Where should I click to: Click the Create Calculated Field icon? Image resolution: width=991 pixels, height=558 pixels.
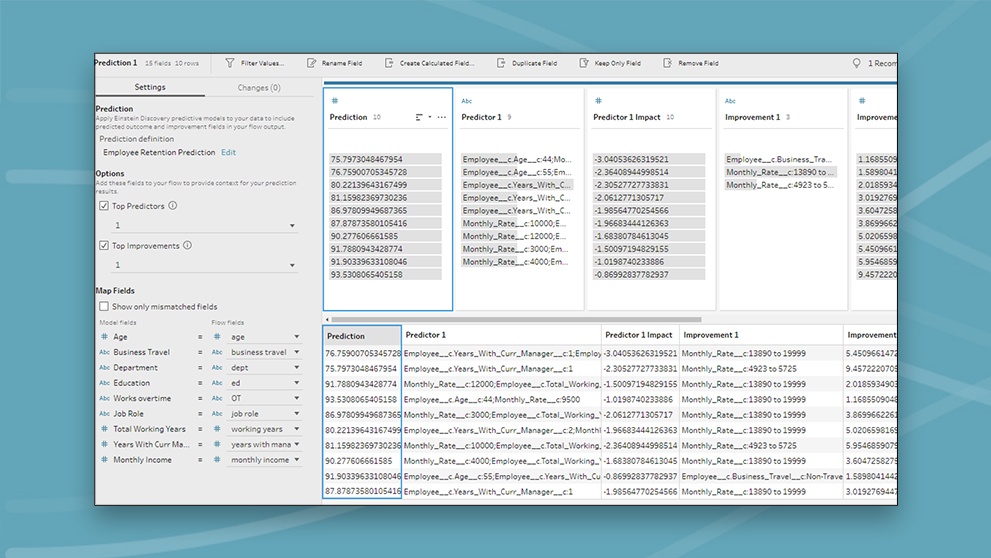[x=388, y=63]
